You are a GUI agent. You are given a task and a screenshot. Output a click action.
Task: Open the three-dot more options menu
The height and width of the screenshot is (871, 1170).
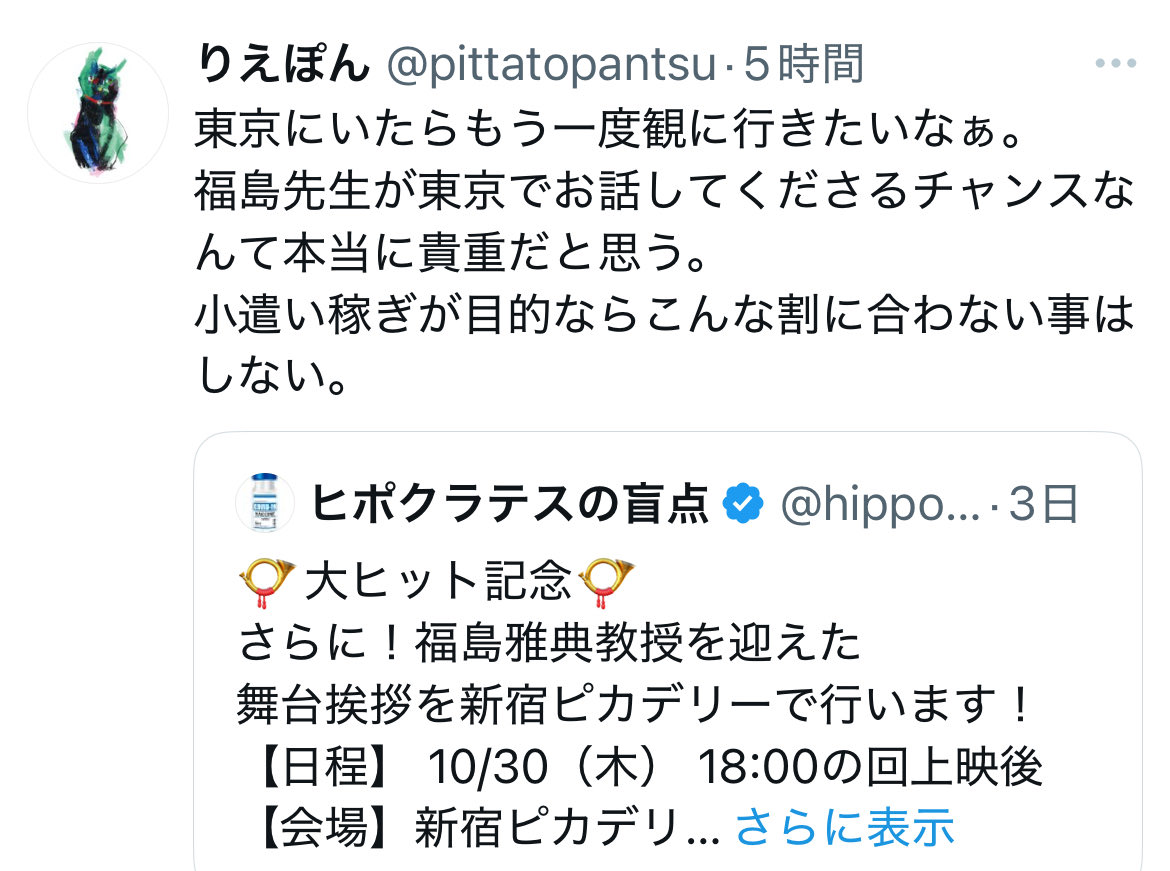pos(1115,65)
